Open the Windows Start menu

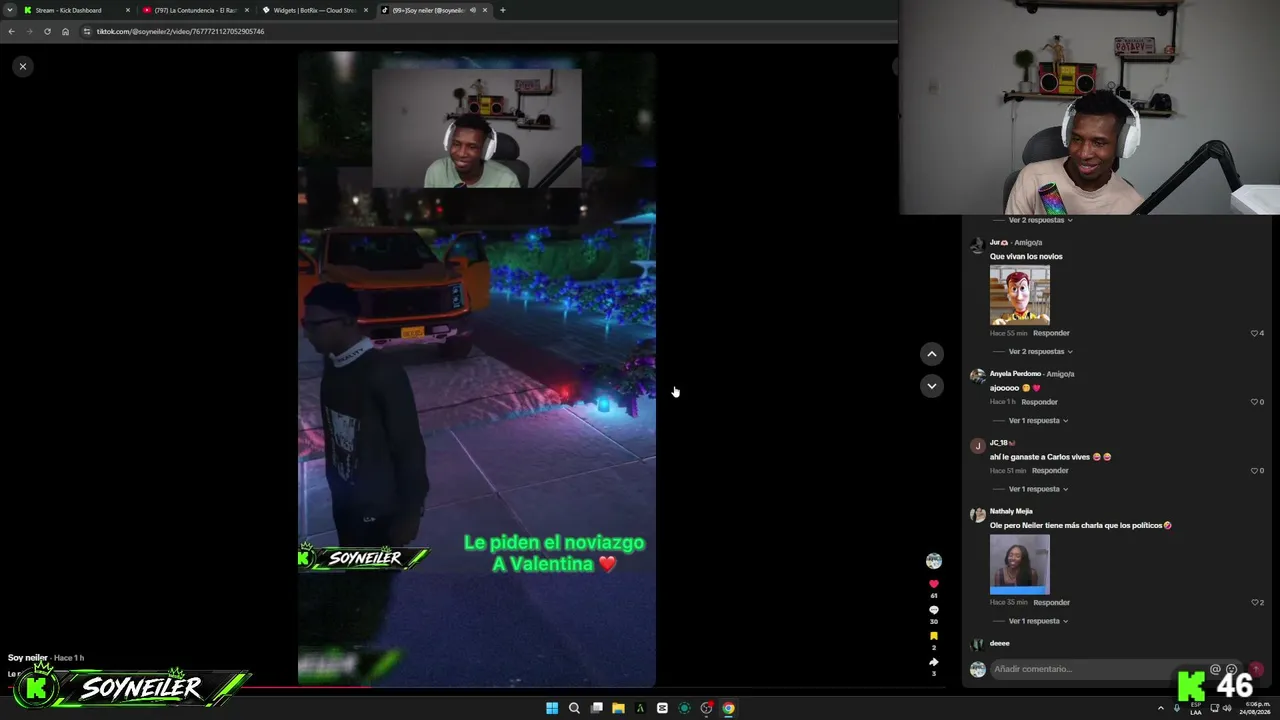552,708
